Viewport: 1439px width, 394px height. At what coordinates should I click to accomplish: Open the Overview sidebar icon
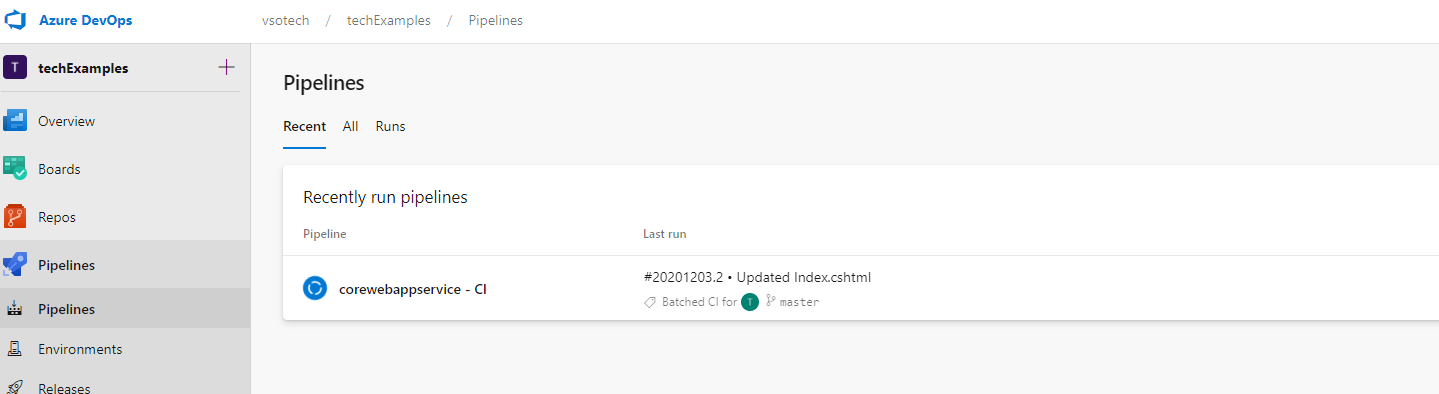15,121
